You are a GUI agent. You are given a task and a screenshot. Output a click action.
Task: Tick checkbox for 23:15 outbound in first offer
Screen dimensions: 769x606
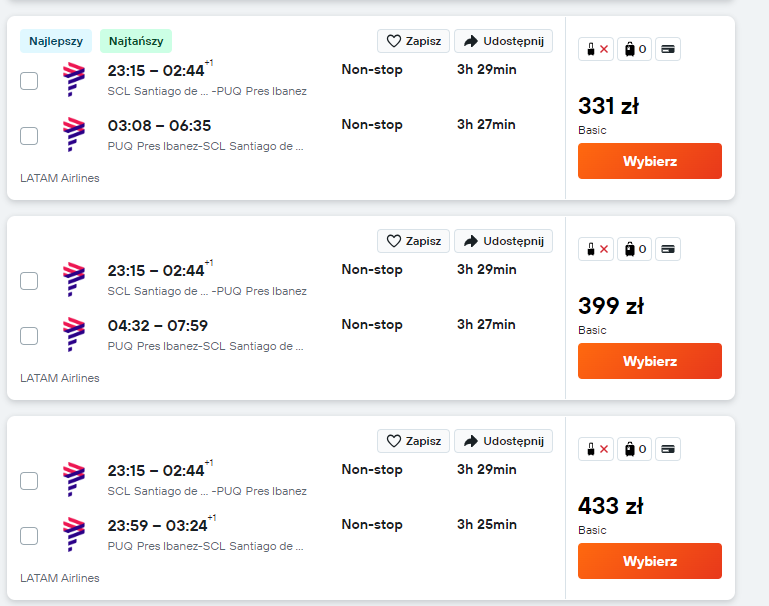click(29, 81)
